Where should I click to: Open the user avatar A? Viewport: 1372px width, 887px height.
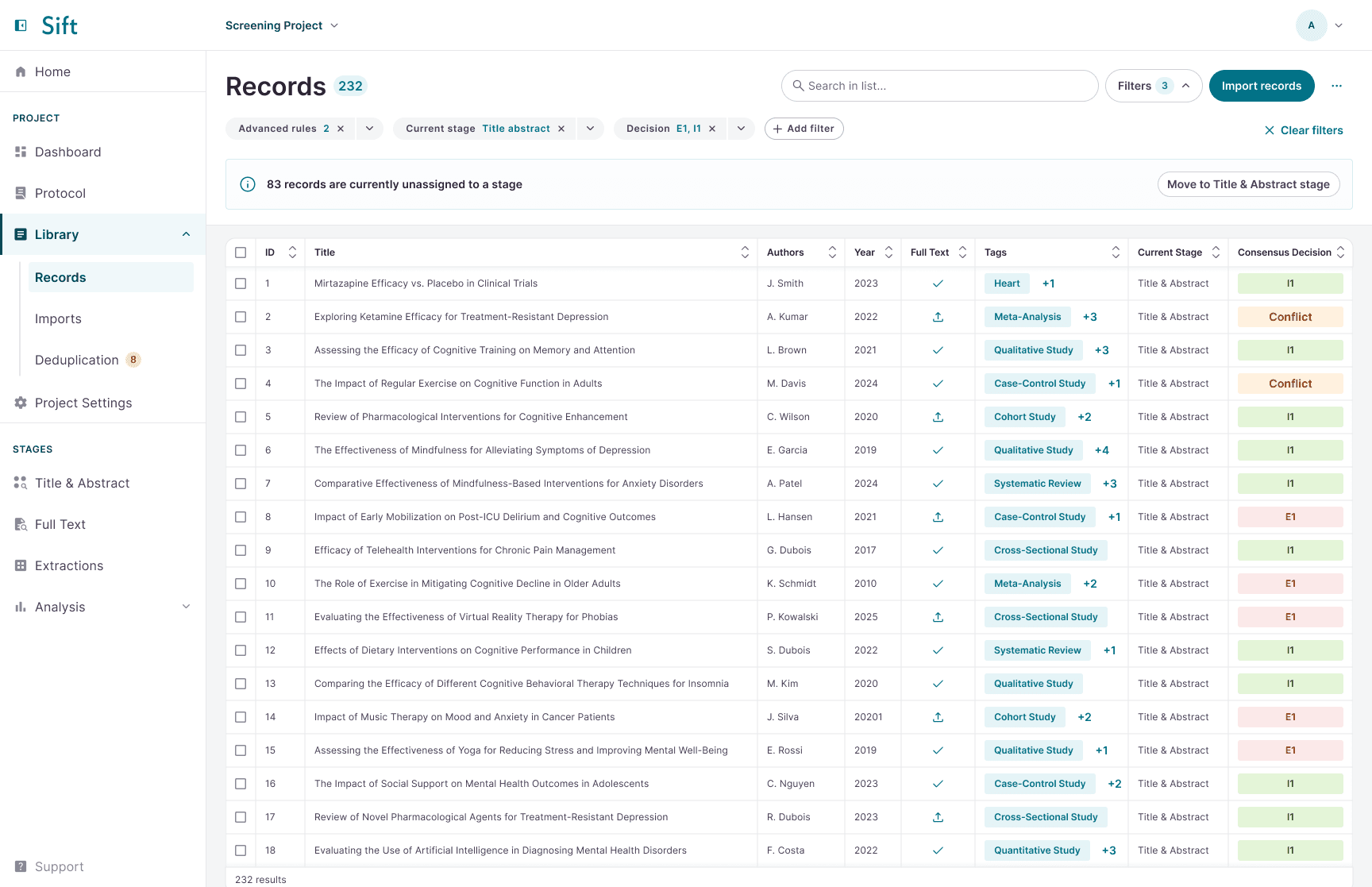(x=1312, y=25)
